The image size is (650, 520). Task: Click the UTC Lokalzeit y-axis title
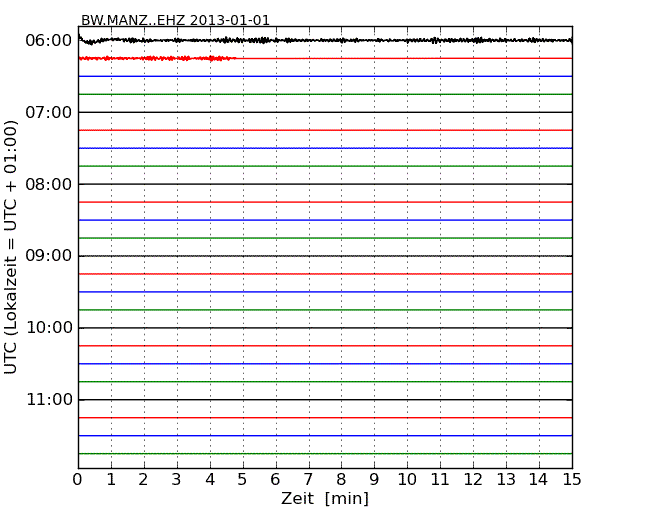(11, 247)
